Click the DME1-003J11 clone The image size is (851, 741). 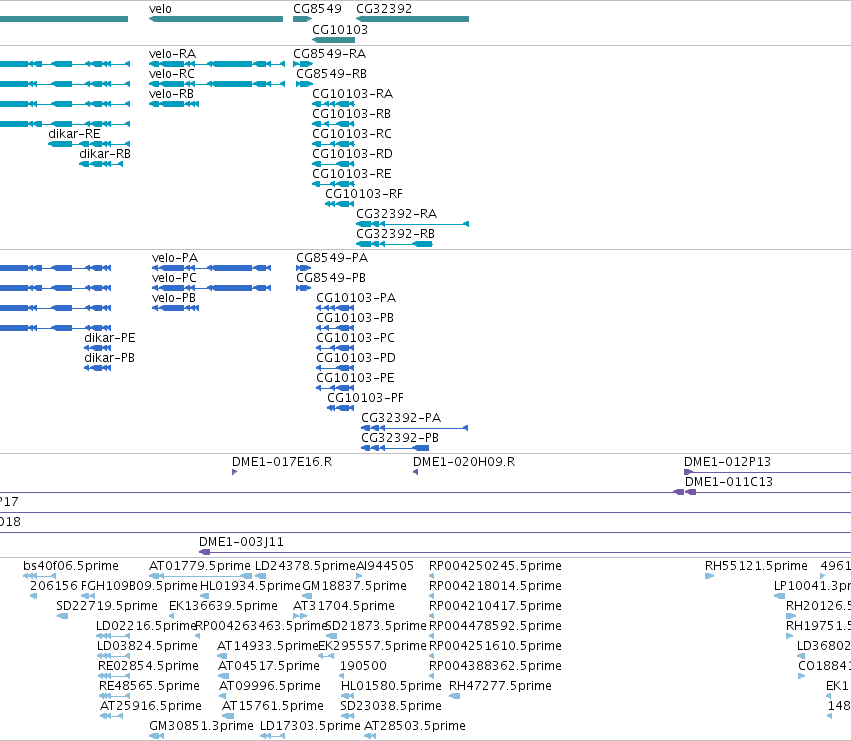525,553
